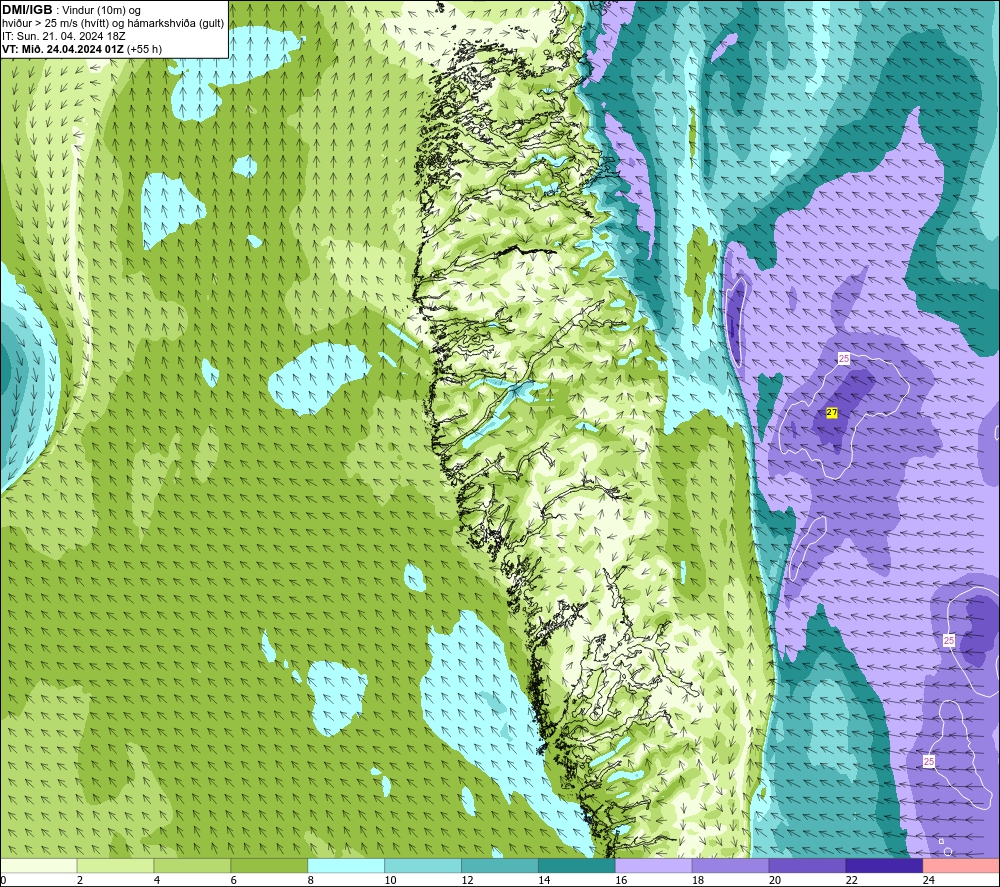Click the IT: Sun. 21. 04. 2024 18Z line

(64, 36)
